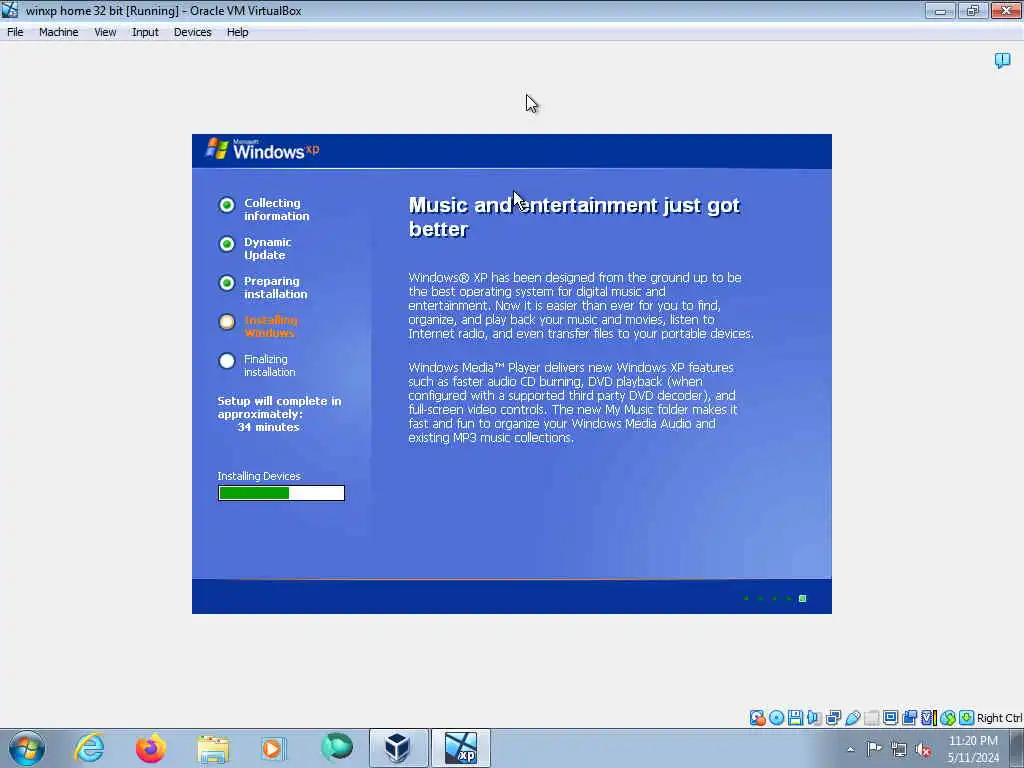Open the Input menu
Viewport: 1024px width, 768px height.
[145, 32]
